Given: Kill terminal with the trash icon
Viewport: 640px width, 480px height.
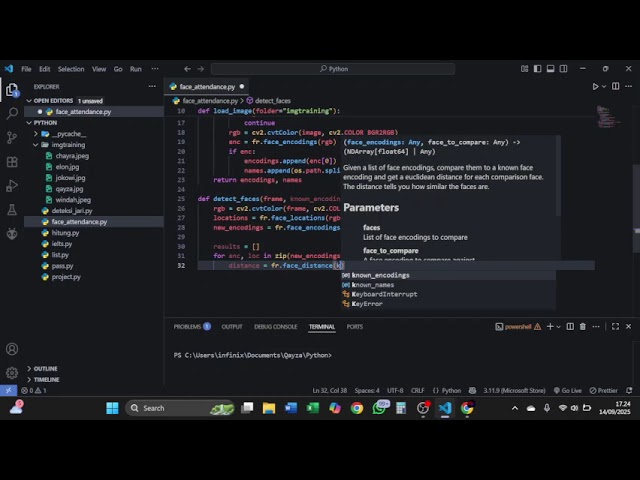Looking at the screenshot, I should pos(583,327).
